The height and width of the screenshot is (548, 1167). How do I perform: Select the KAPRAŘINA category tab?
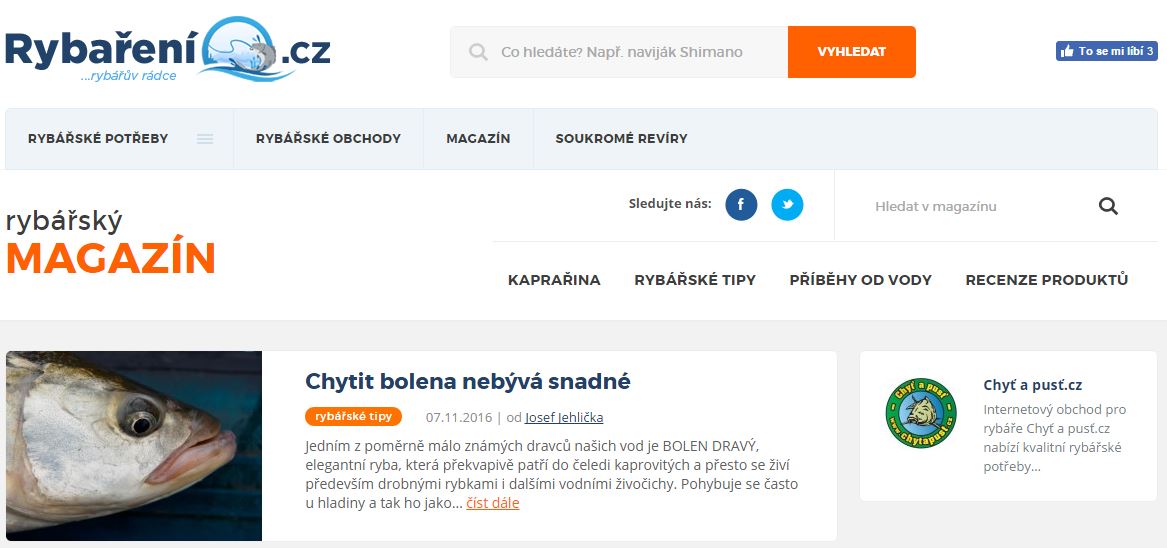(x=554, y=280)
